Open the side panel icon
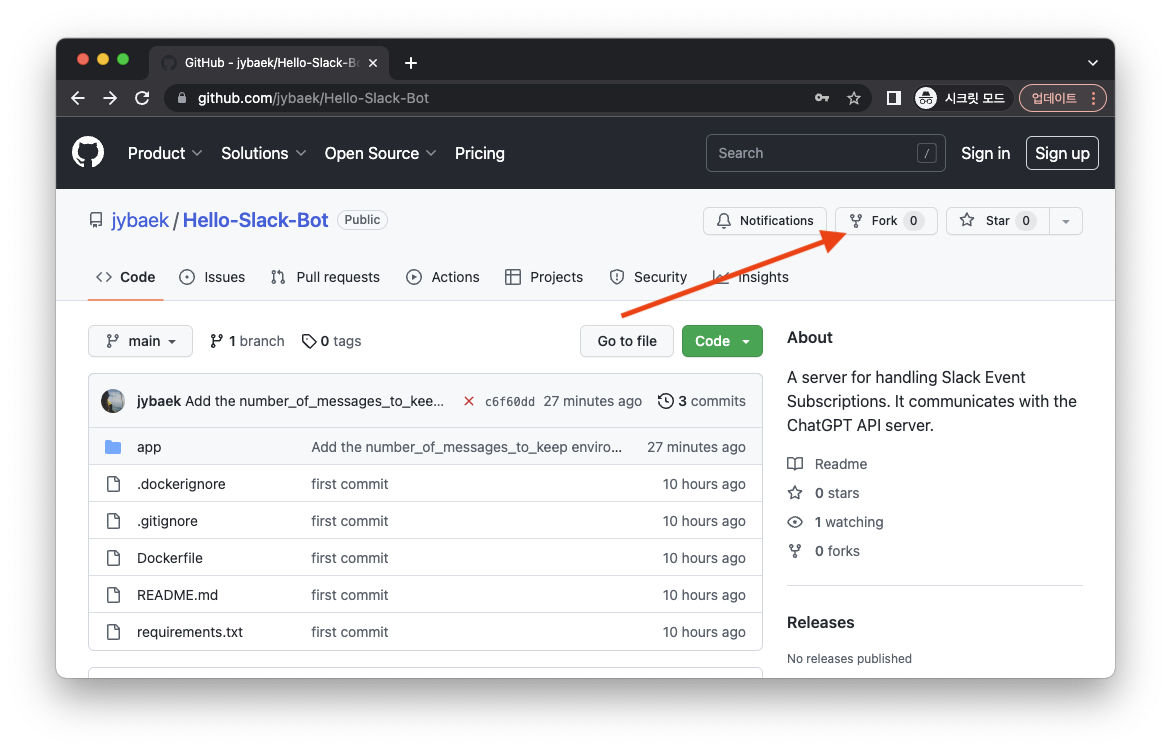 [x=893, y=98]
